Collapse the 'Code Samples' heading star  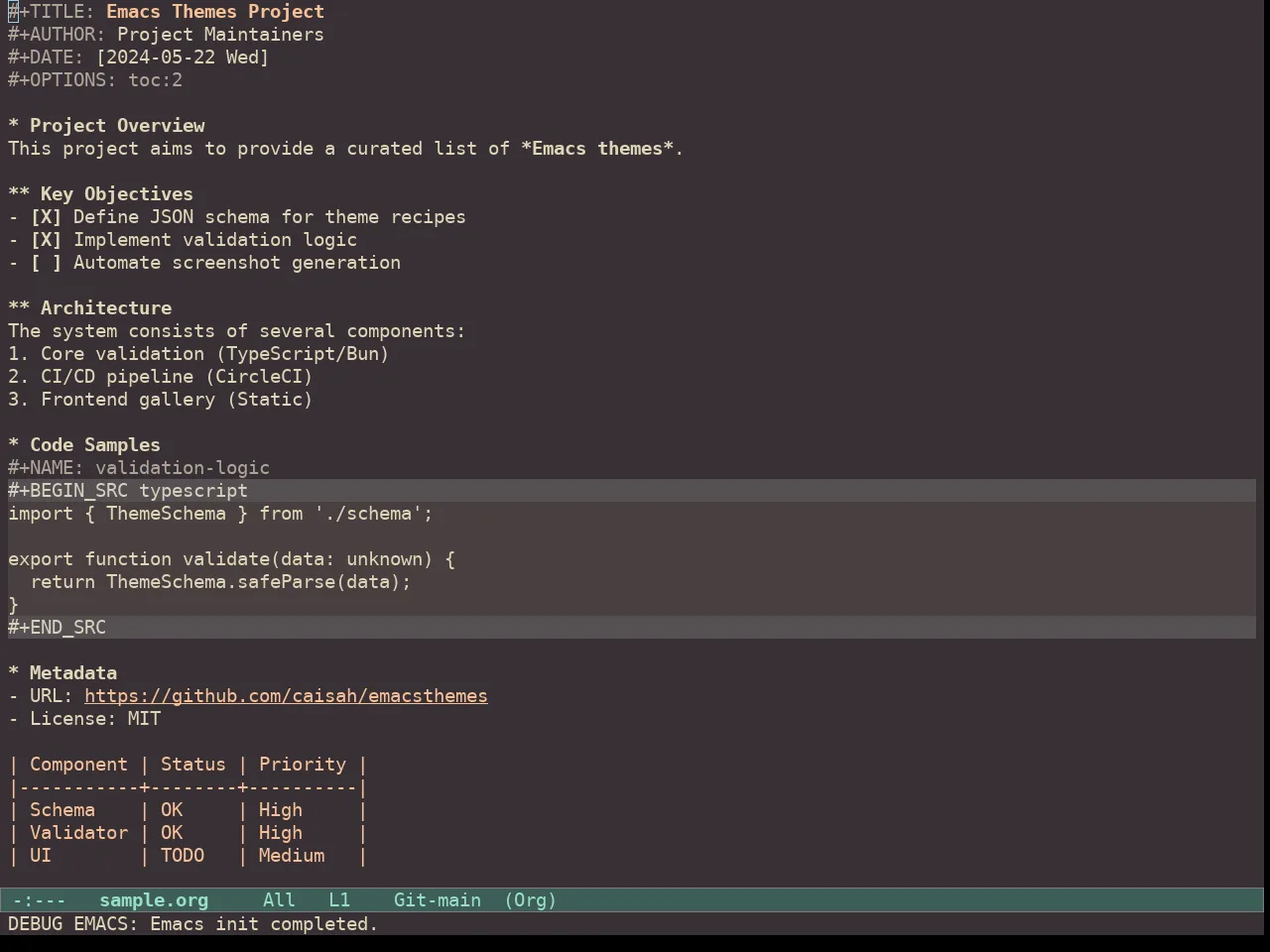click(13, 445)
